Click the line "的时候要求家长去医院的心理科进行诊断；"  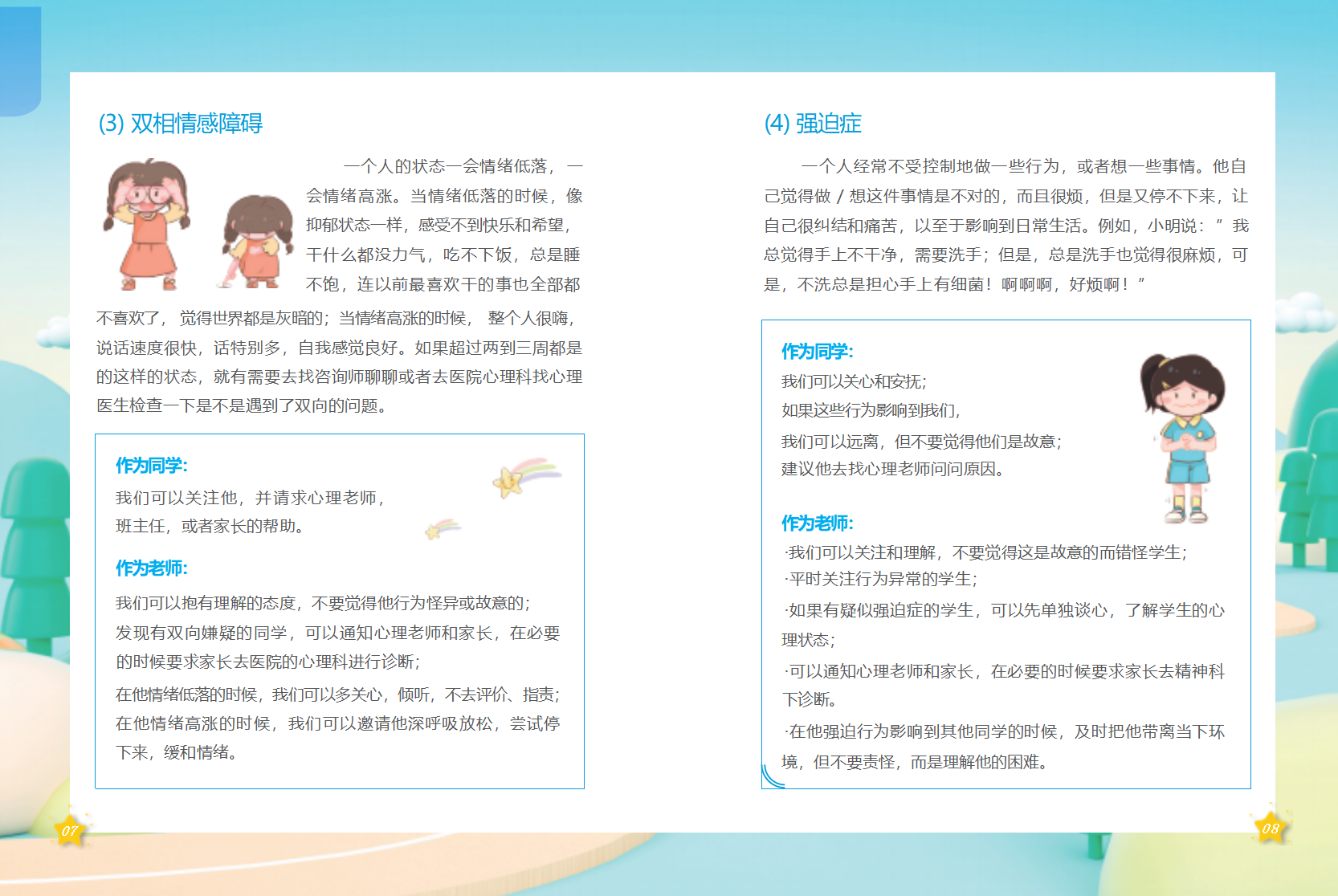pos(269,662)
